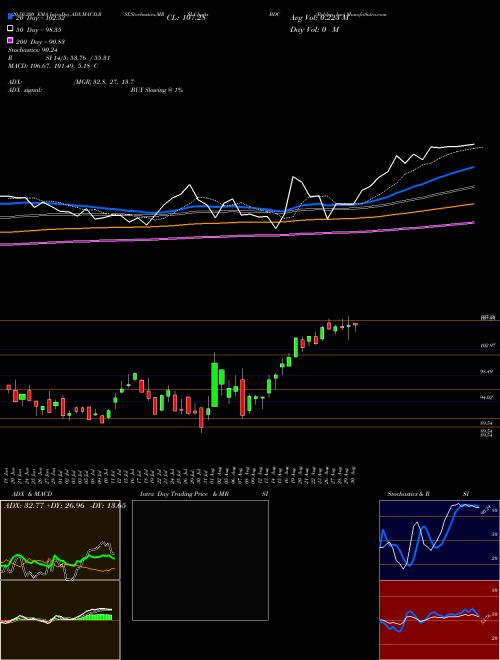Click the large green candlestick in early August
The height and width of the screenshot is (660, 500).
coord(215,384)
